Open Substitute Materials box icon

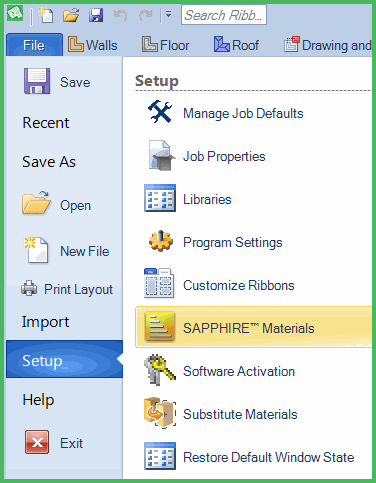coord(160,412)
